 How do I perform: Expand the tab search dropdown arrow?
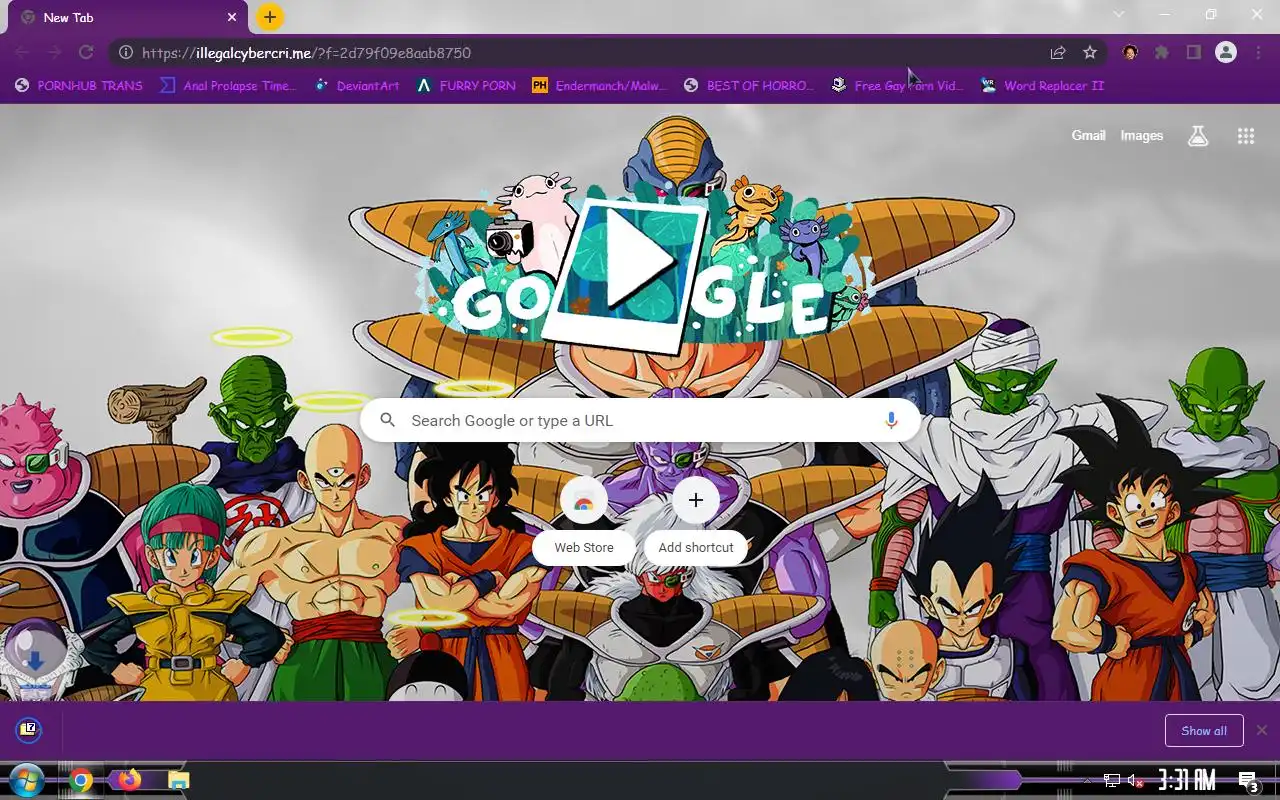[x=1119, y=14]
